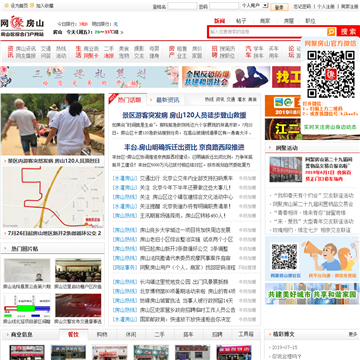This screenshot has height=360, width=360.
Task: Click the 登录 login button
Action: (x=279, y=7)
